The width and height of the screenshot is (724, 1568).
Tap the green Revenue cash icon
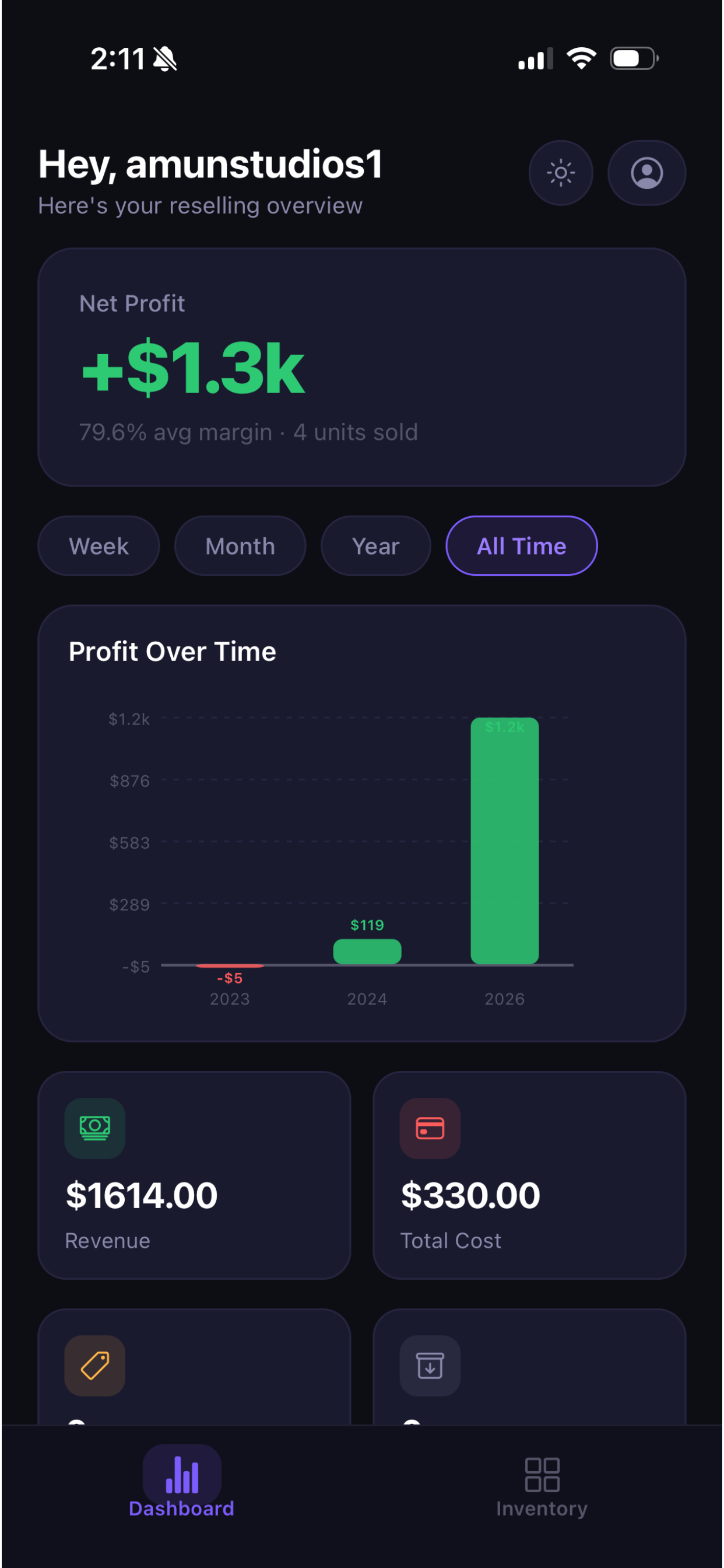point(95,1128)
